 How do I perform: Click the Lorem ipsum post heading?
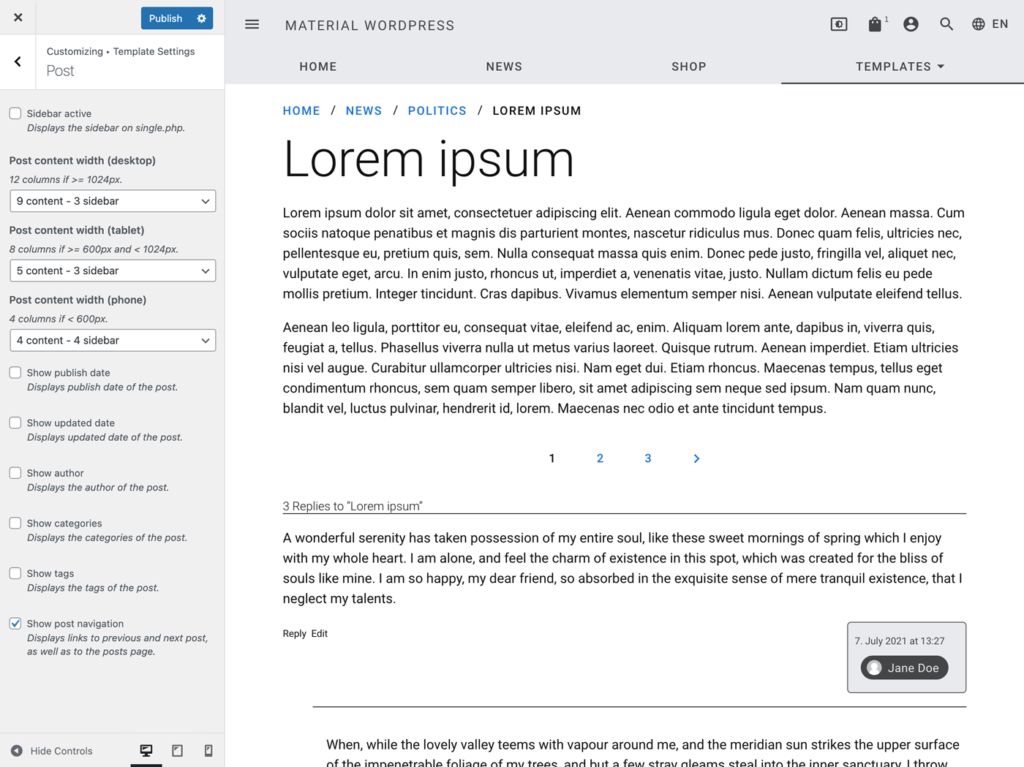point(428,160)
